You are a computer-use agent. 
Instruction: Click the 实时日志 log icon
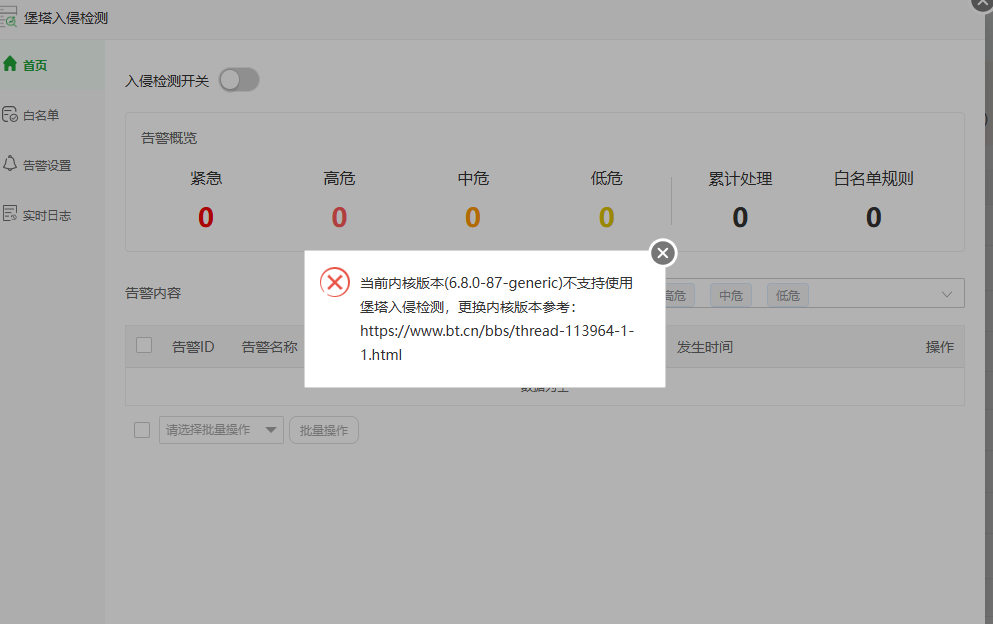point(10,213)
